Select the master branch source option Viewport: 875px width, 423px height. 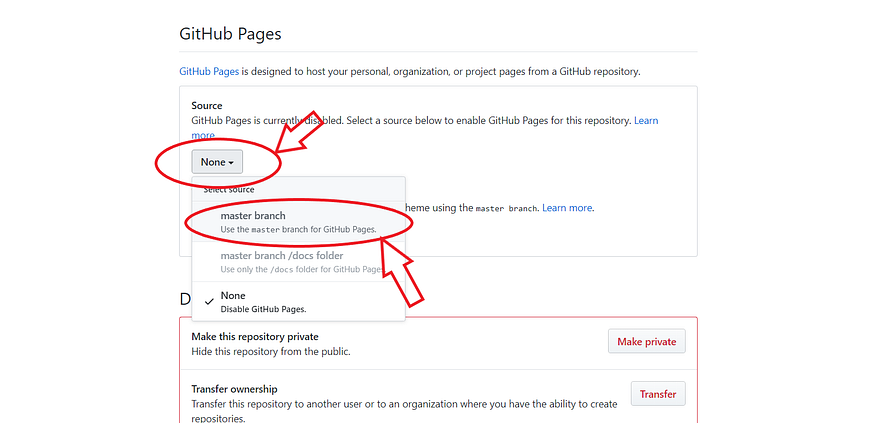299,222
